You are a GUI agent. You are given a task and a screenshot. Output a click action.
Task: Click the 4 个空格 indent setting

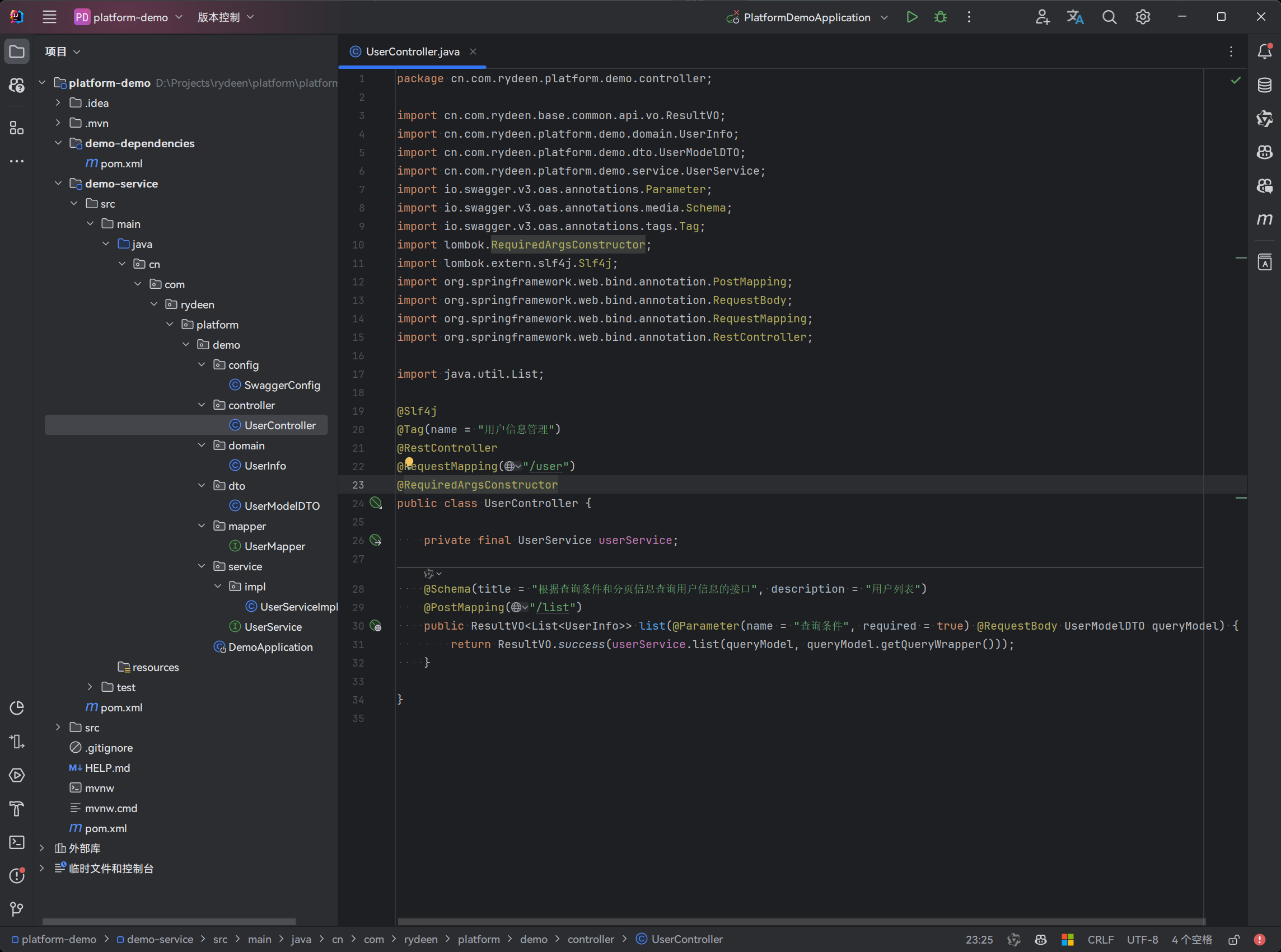1191,940
